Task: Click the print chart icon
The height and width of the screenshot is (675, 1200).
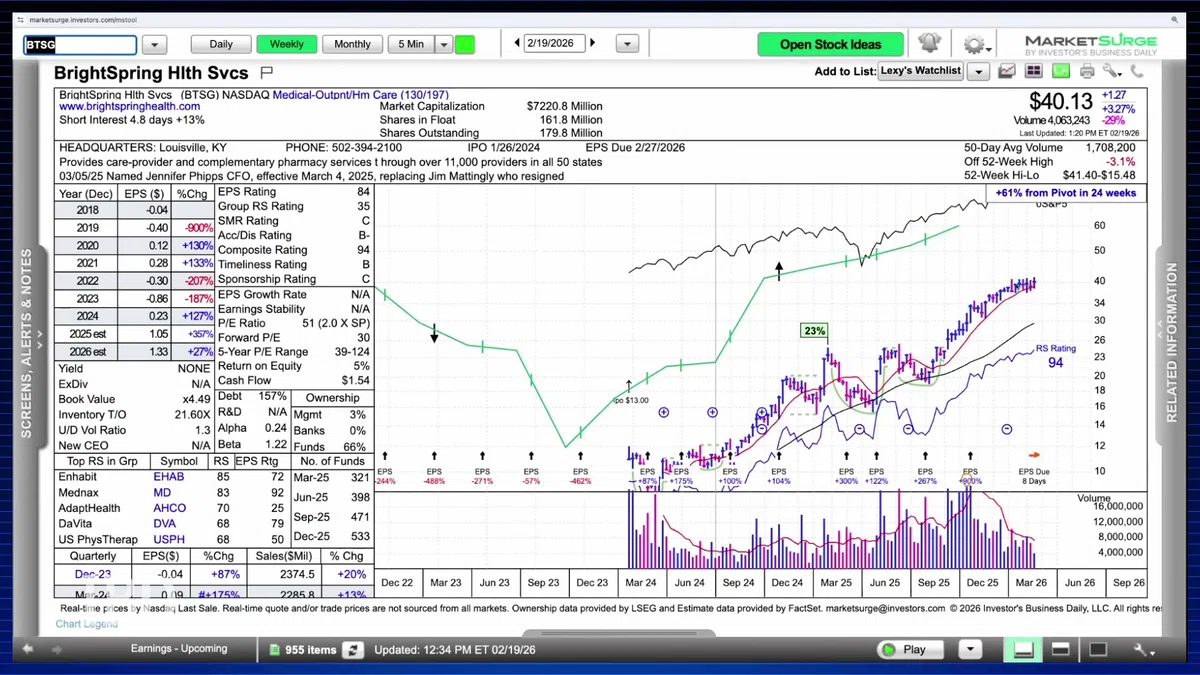Action: 1086,71
